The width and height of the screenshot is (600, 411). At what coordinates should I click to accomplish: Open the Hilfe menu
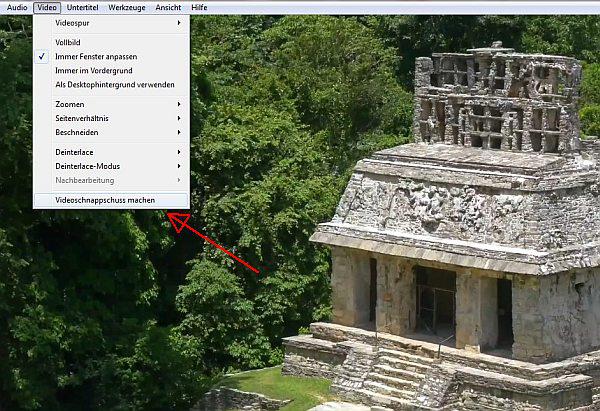[x=199, y=7]
